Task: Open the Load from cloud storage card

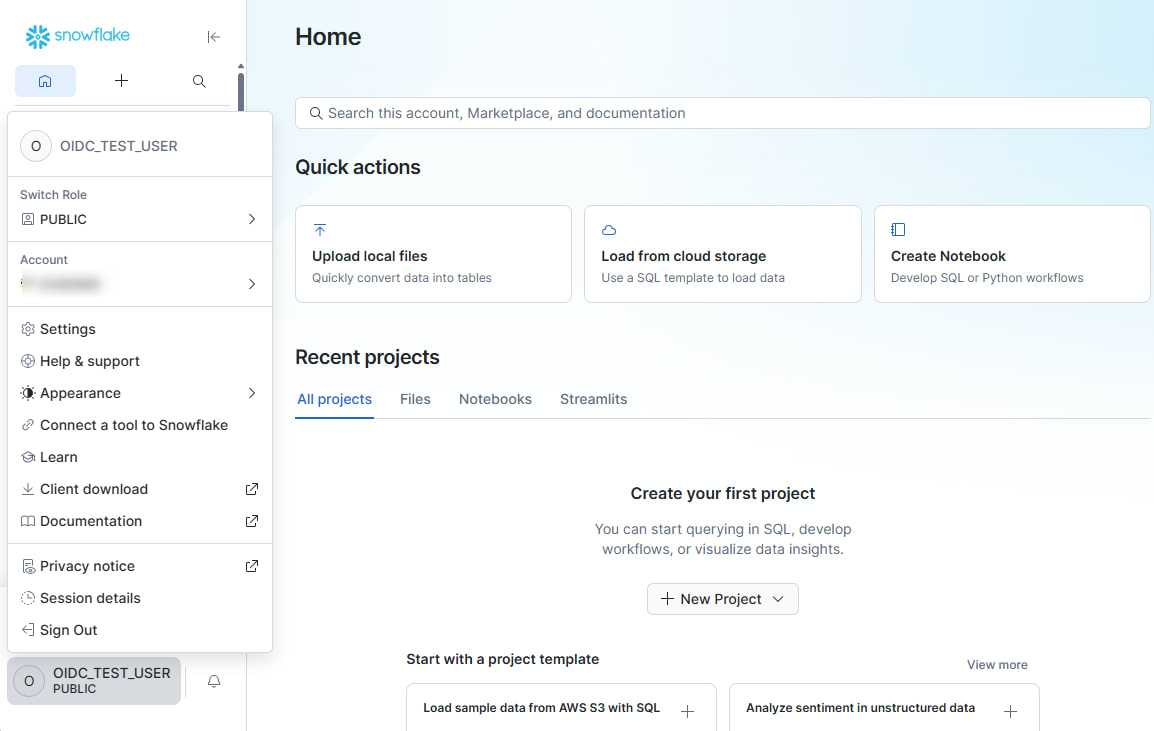Action: point(723,254)
